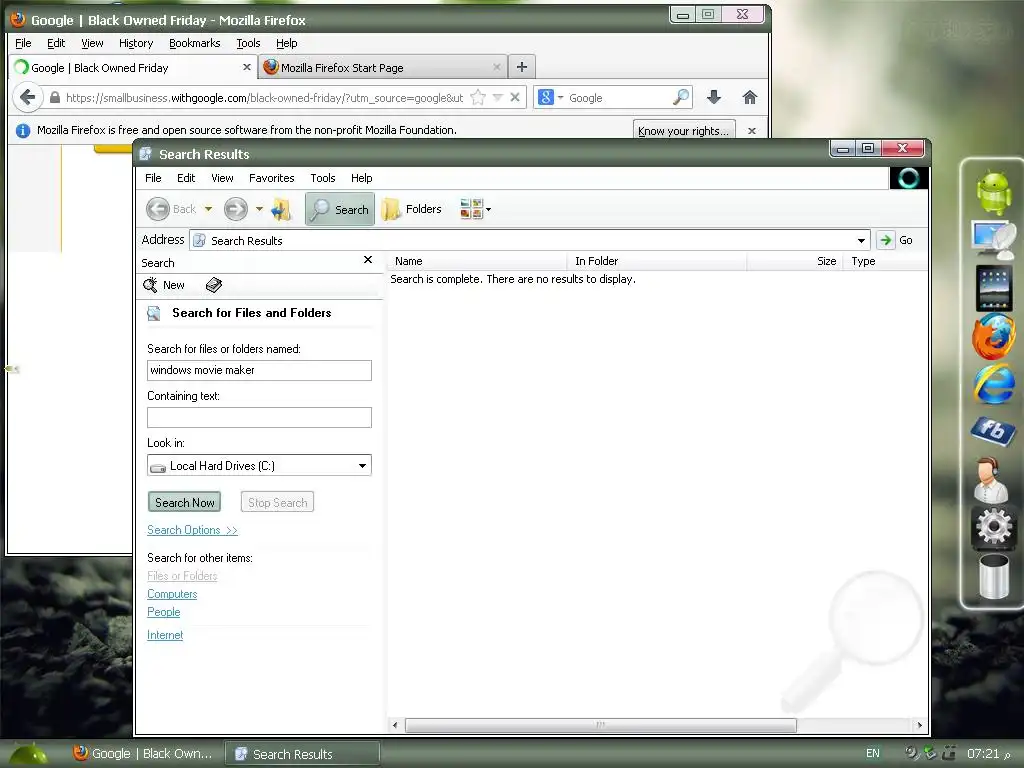Expand Search Options link

[x=192, y=530]
